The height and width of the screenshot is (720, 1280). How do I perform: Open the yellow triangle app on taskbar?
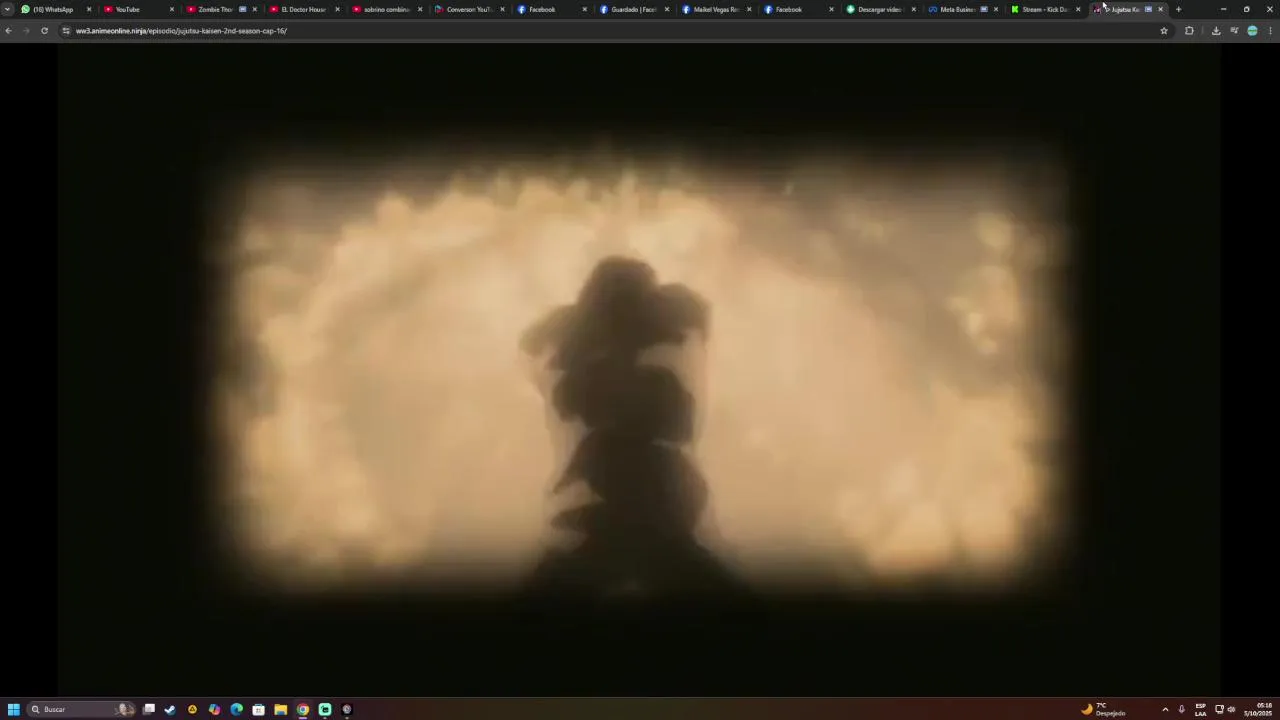click(192, 709)
